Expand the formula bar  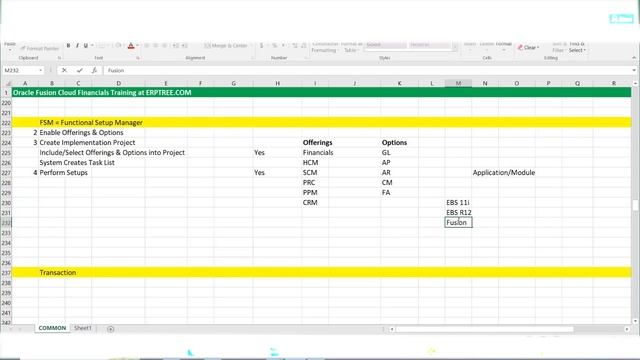click(634, 70)
